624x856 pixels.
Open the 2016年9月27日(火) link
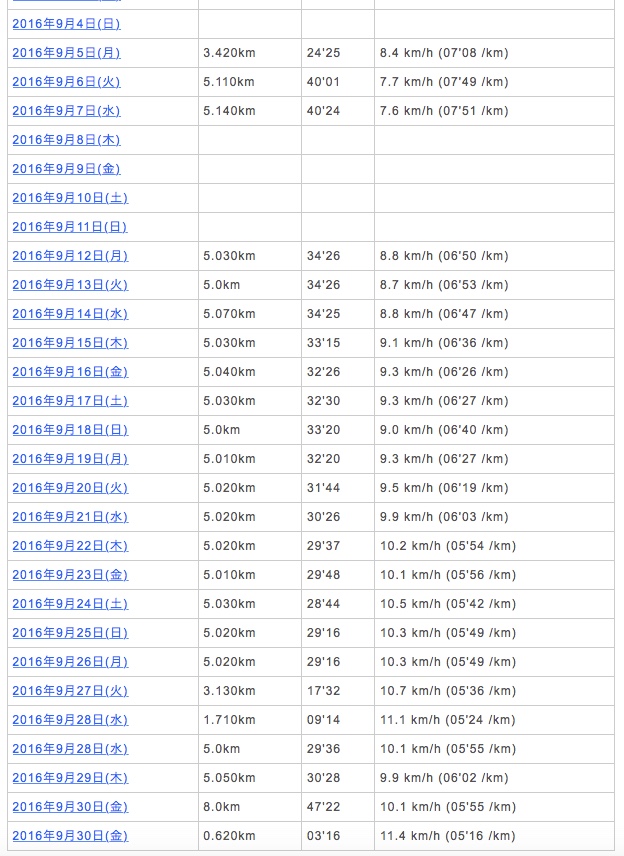coord(70,691)
